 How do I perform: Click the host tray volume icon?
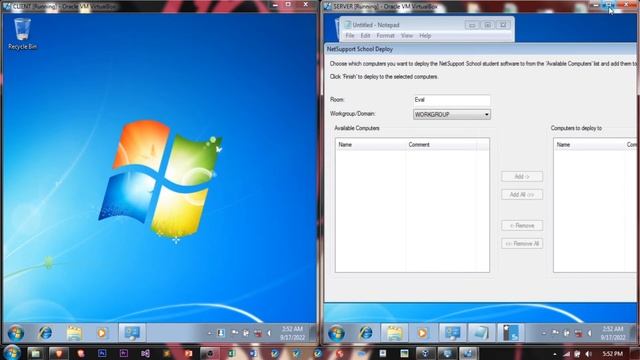[x=589, y=353]
